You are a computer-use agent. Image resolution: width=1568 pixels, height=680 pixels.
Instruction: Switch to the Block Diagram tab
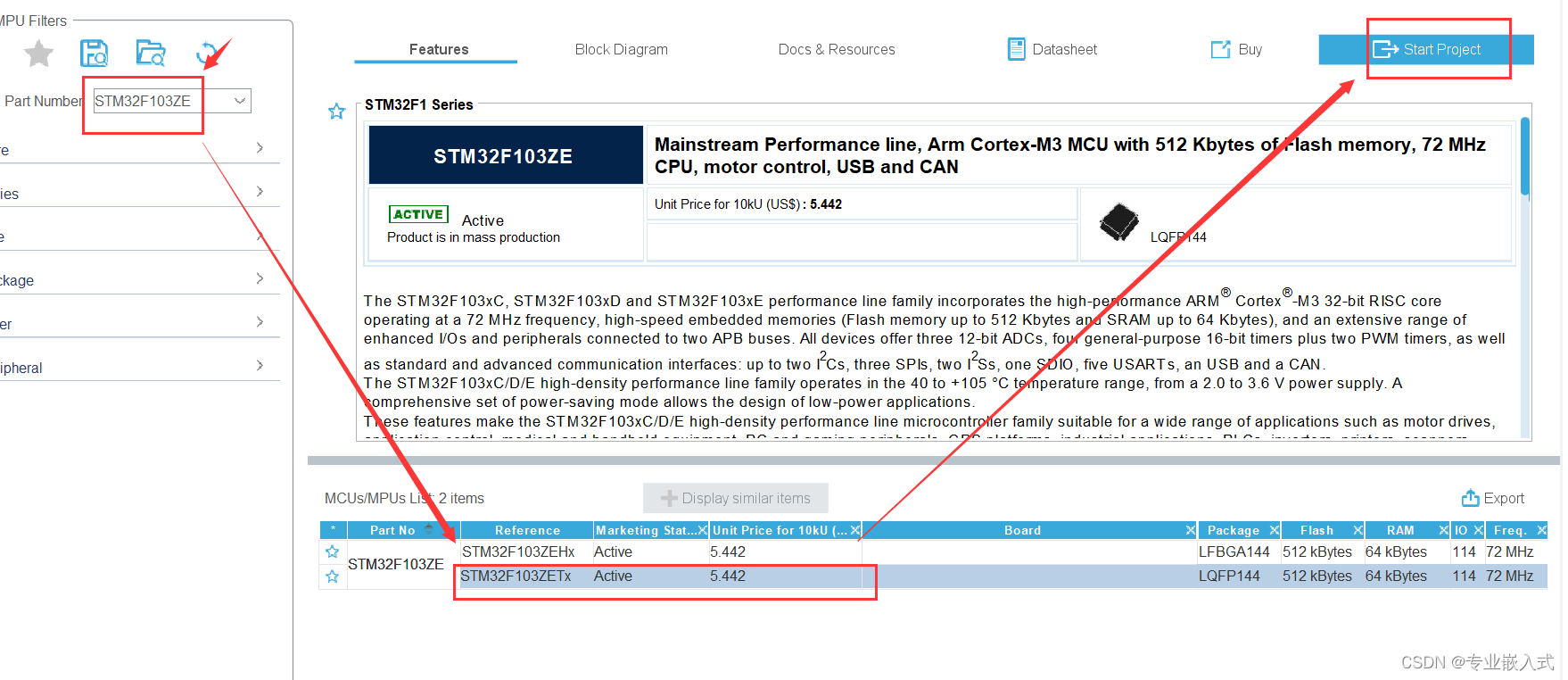[x=621, y=49]
